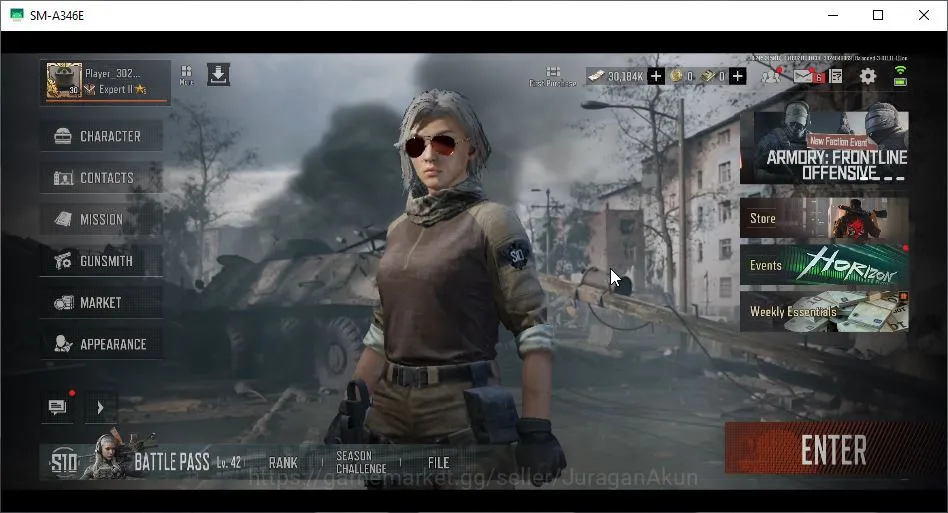Close the SM-A346E window
948x513 pixels.
[x=924, y=15]
